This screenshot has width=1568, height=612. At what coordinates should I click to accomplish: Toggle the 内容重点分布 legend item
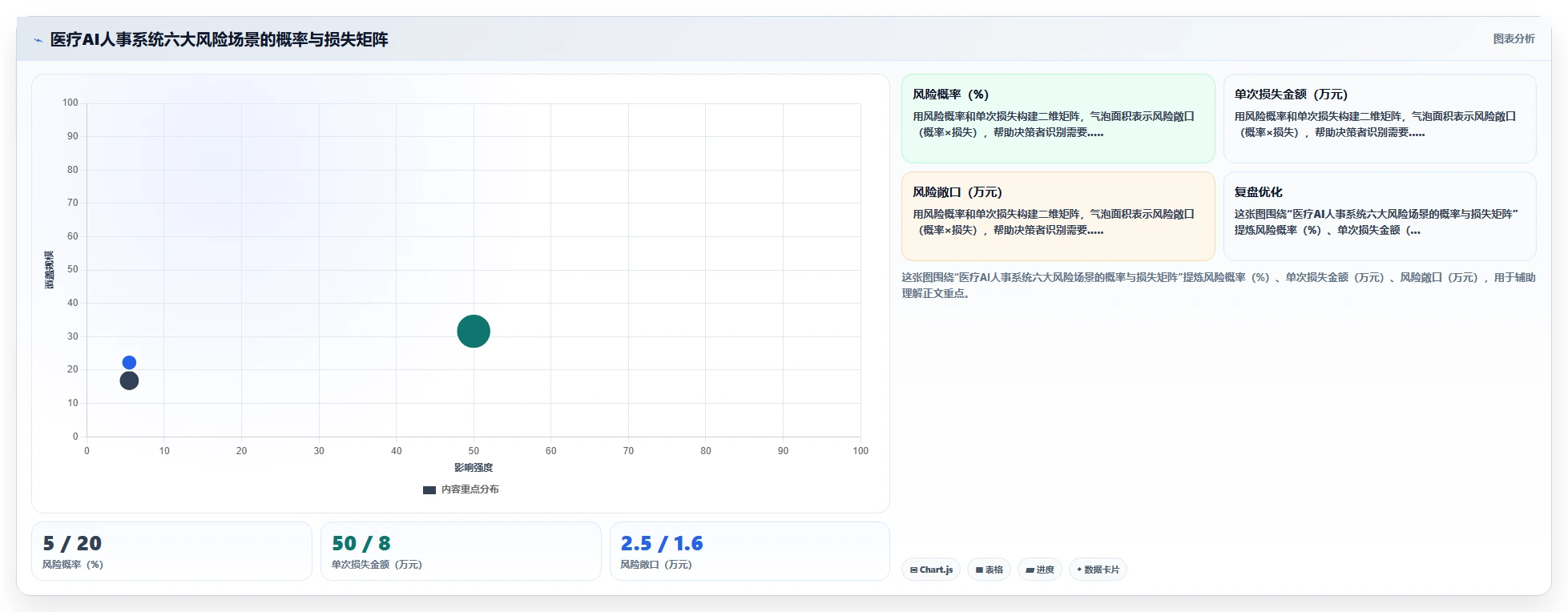461,489
